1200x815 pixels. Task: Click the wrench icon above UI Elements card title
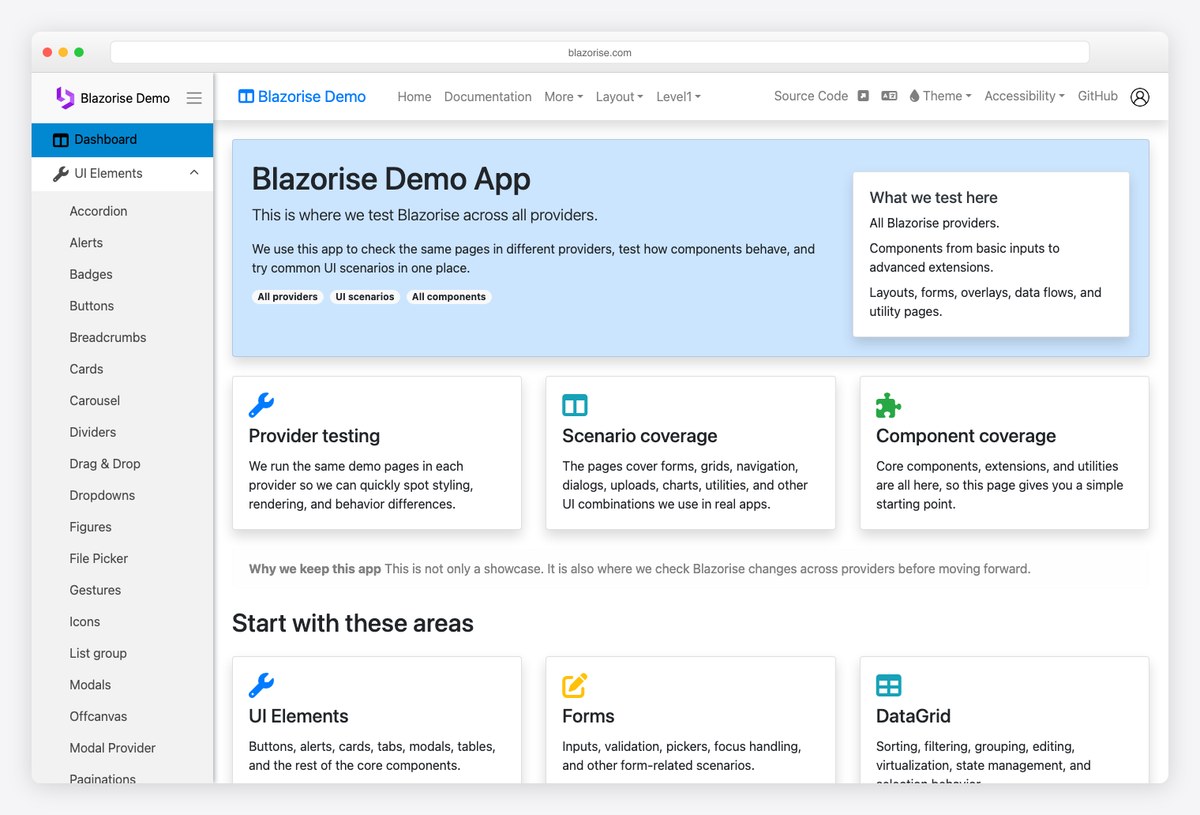tap(261, 685)
